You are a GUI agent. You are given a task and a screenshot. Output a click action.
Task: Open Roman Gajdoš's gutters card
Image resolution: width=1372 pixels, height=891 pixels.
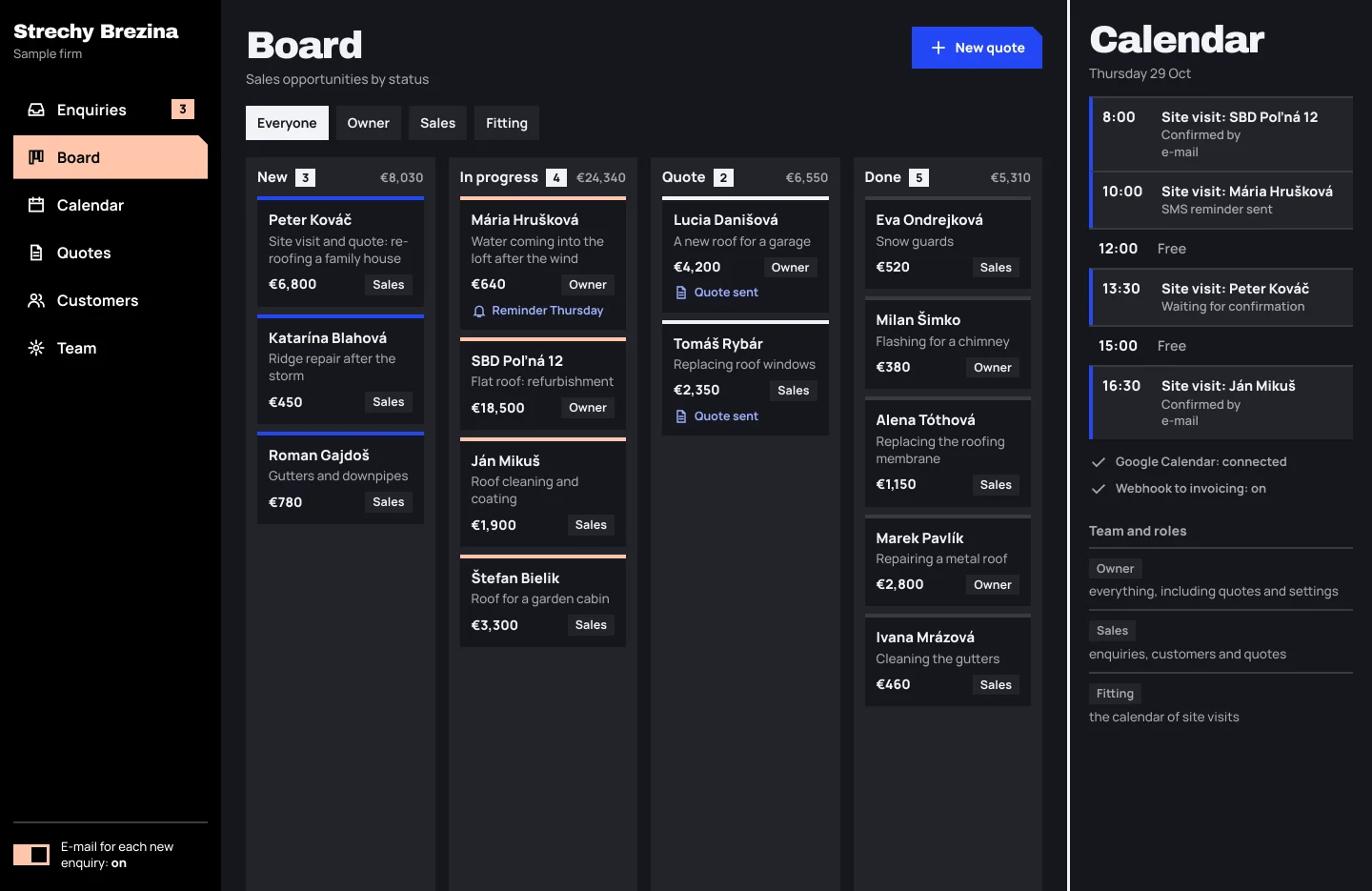point(340,478)
